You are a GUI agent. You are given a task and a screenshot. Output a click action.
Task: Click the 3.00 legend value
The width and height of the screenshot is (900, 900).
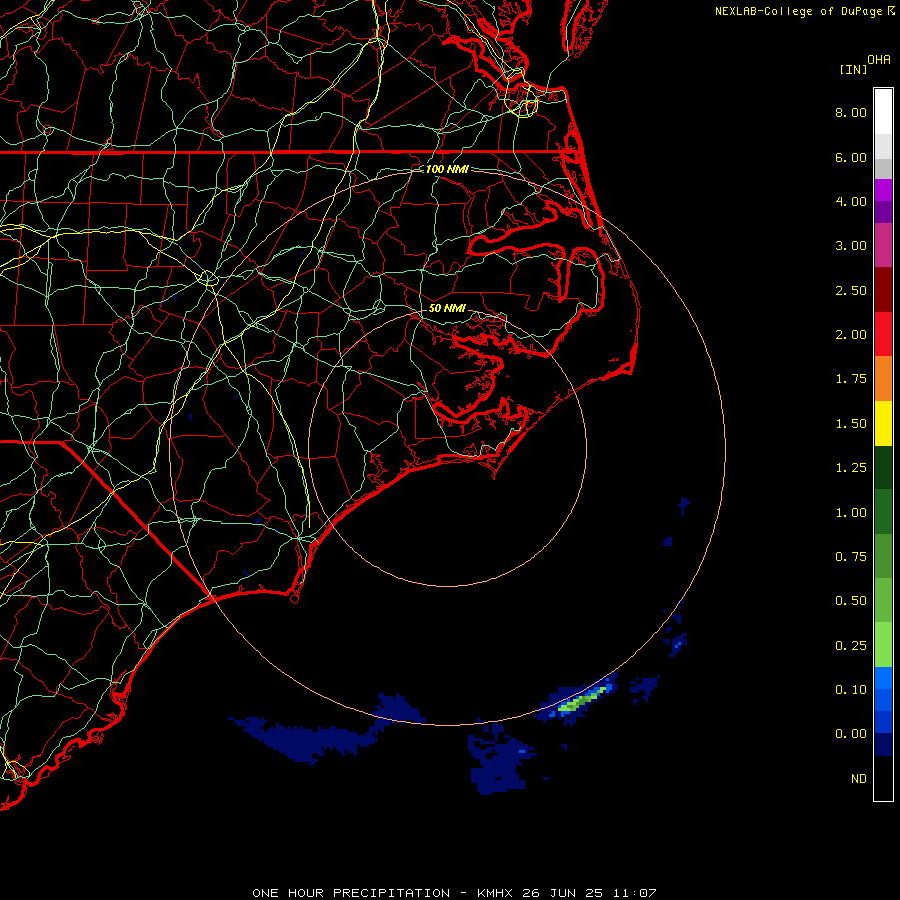(851, 246)
